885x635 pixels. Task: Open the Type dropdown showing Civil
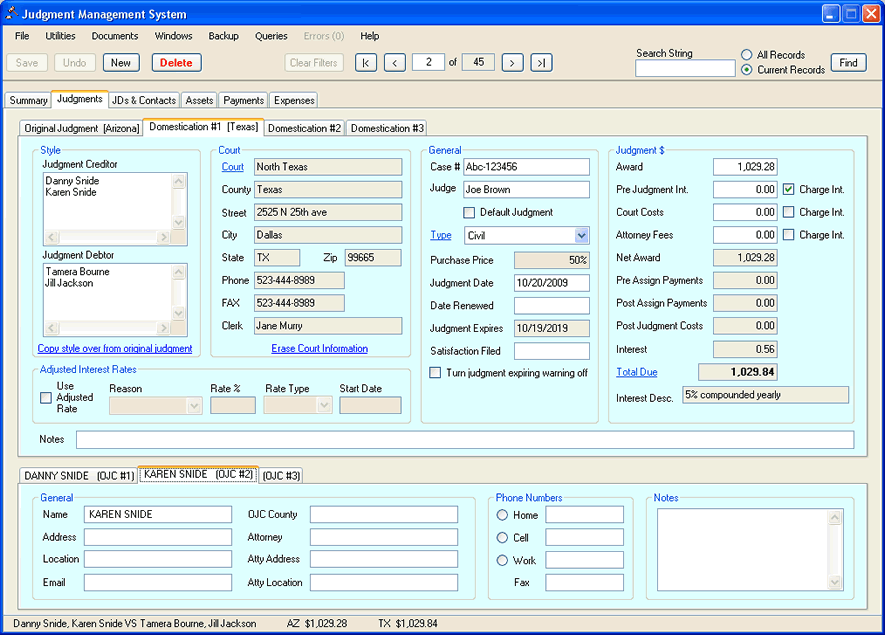[x=581, y=236]
